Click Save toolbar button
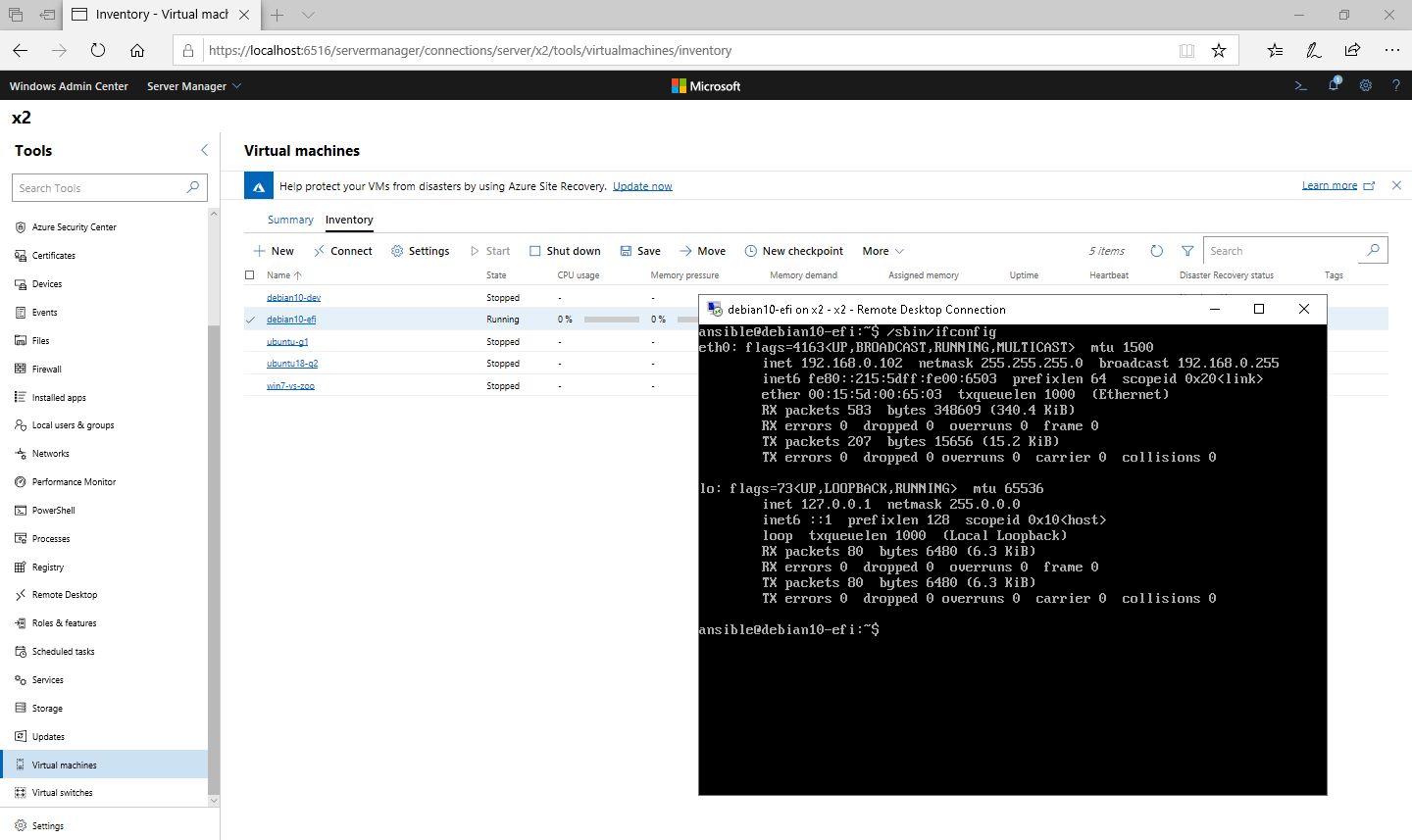 click(x=640, y=251)
